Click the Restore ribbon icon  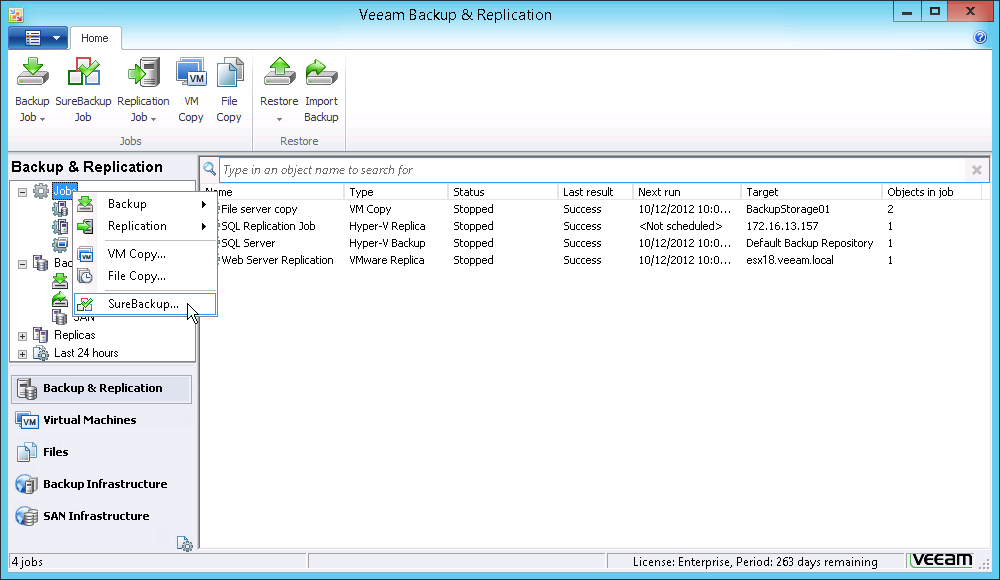tap(279, 72)
